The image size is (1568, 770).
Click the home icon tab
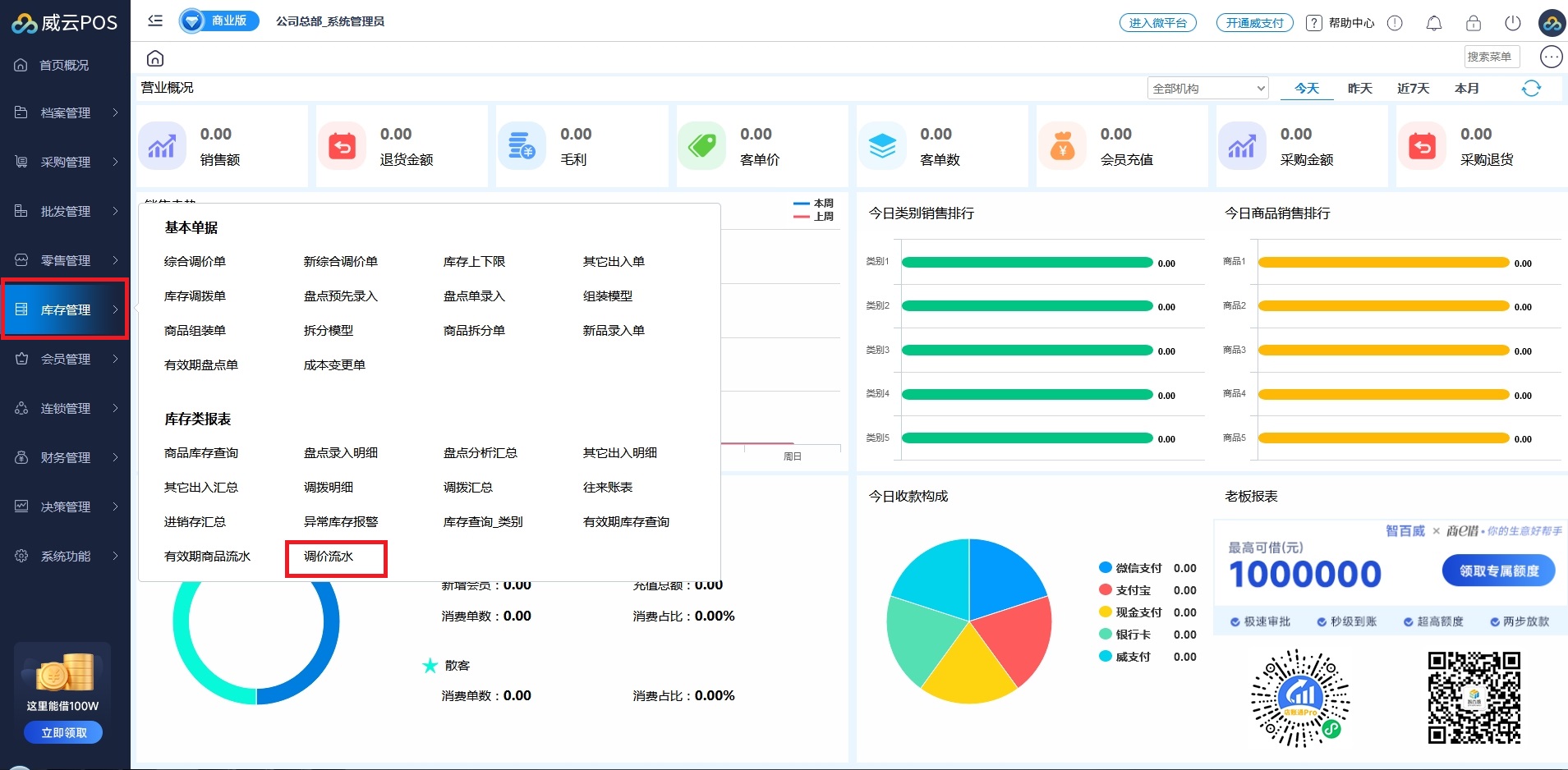155,58
